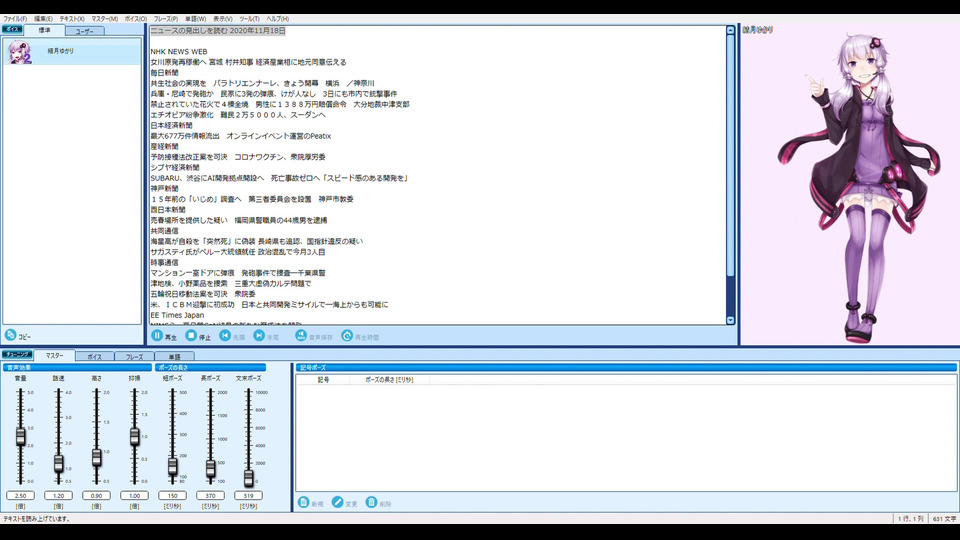Click the 記号 column header
Screen dimensions: 960x540
[x=323, y=380]
